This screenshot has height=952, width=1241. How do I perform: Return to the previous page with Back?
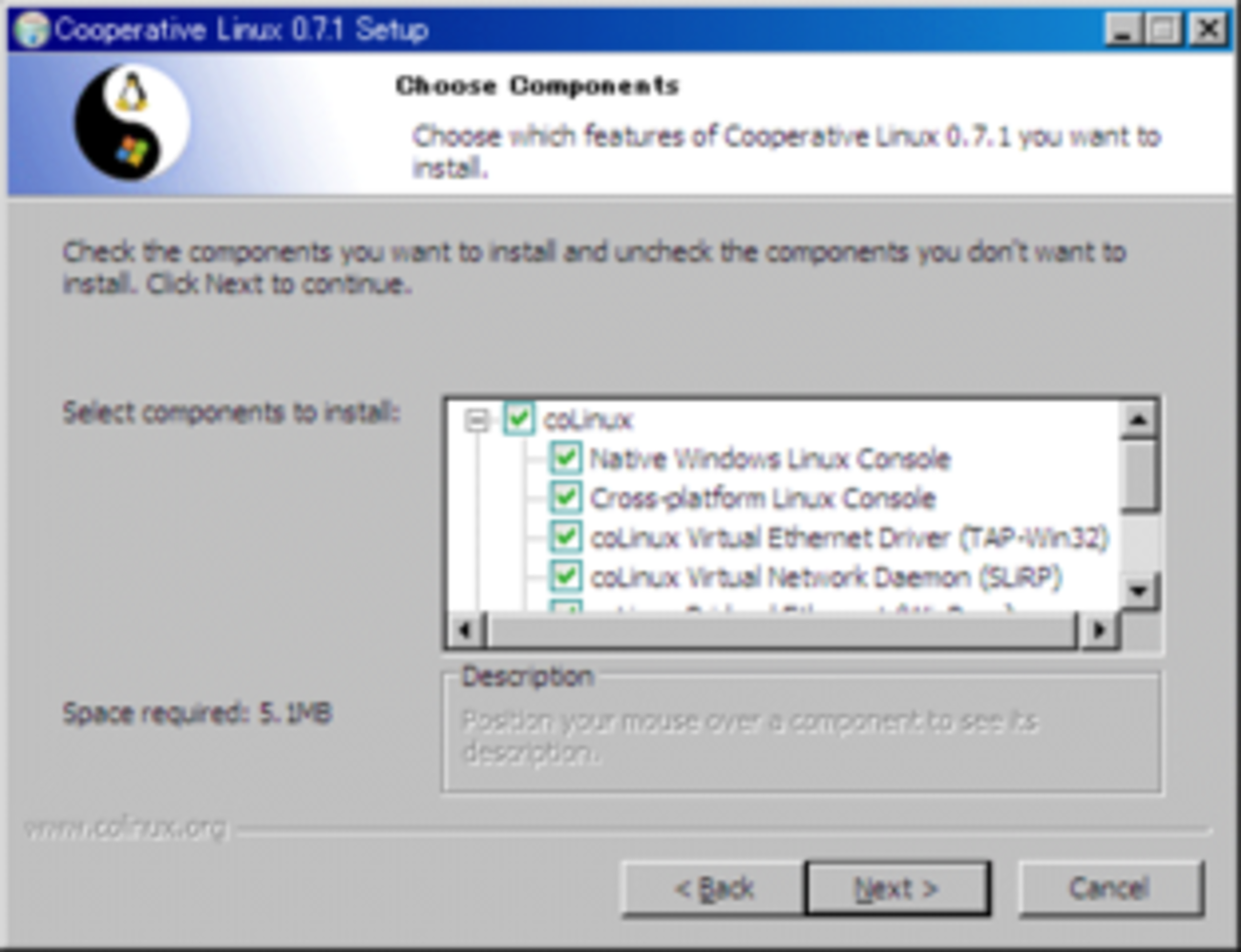click(x=713, y=889)
